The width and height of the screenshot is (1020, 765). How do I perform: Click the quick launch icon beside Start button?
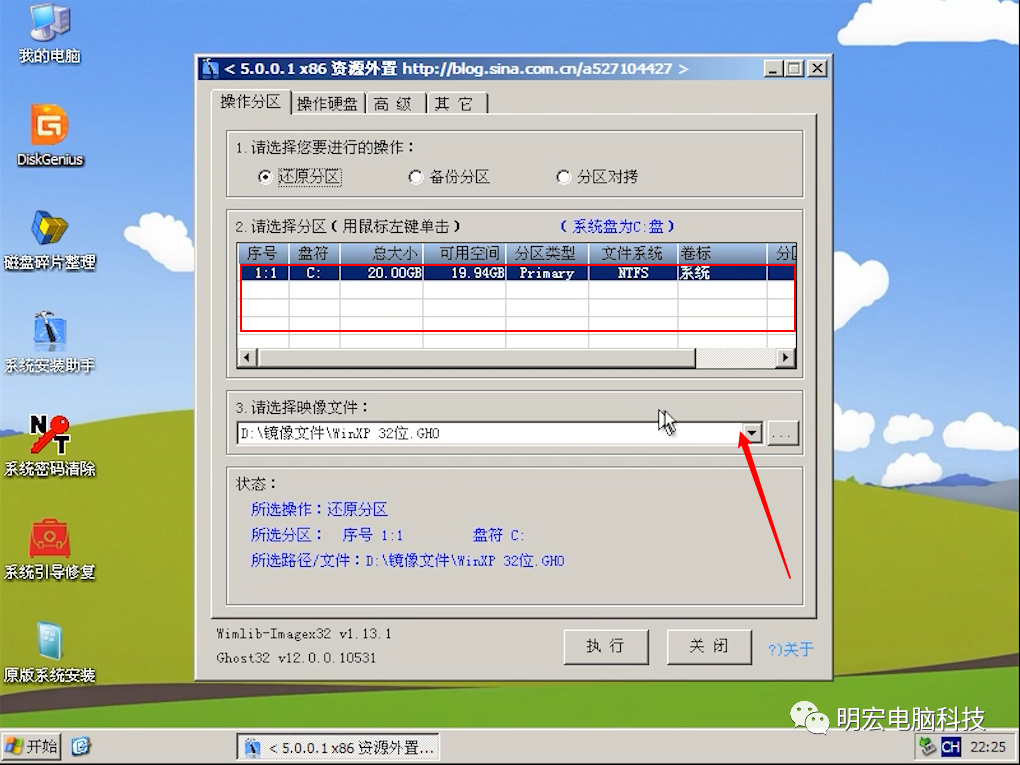pos(82,746)
